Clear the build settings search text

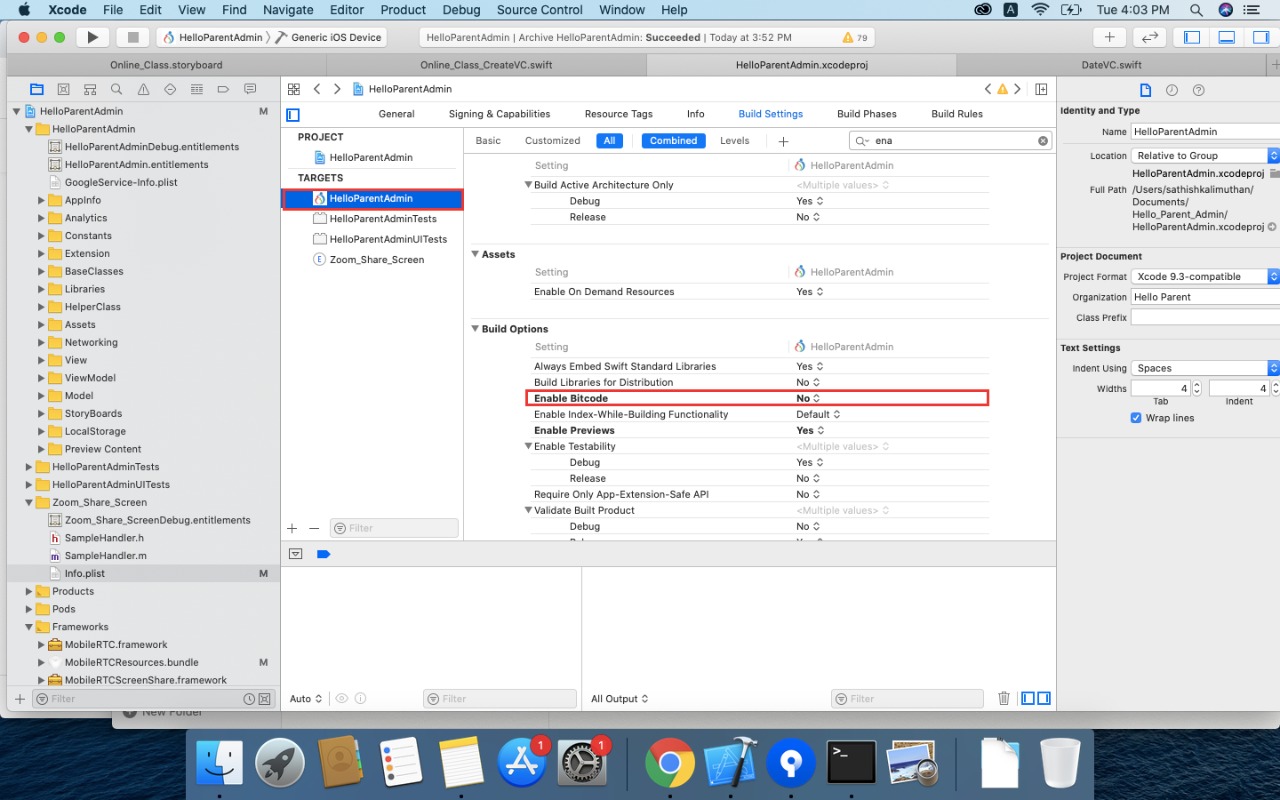pyautogui.click(x=1043, y=141)
